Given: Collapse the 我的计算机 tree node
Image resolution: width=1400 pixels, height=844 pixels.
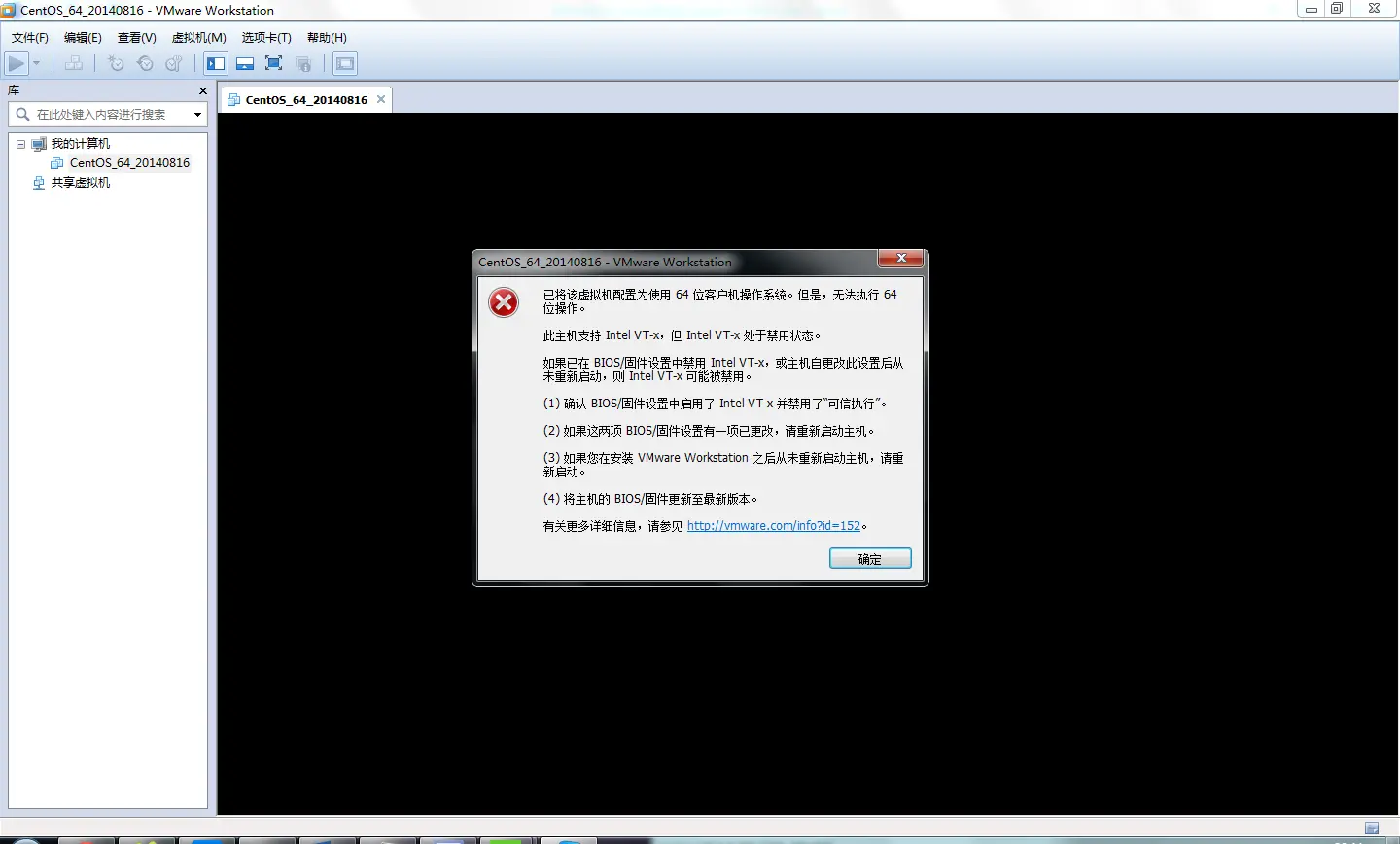Looking at the screenshot, I should [x=20, y=144].
